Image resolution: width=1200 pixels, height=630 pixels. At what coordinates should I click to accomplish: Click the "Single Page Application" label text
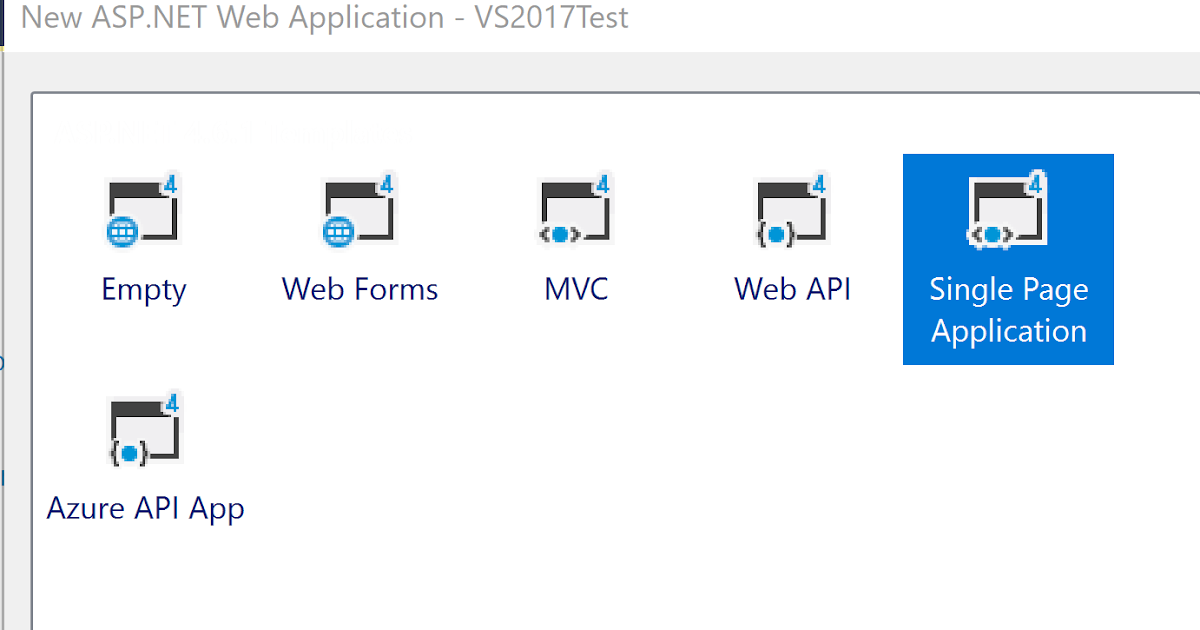1008,310
